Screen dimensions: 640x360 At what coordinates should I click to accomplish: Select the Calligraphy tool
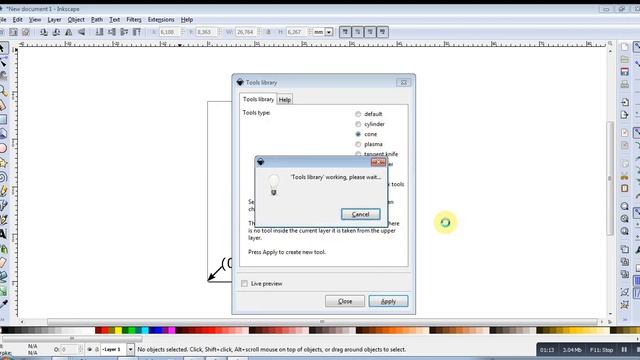pos(3,220)
